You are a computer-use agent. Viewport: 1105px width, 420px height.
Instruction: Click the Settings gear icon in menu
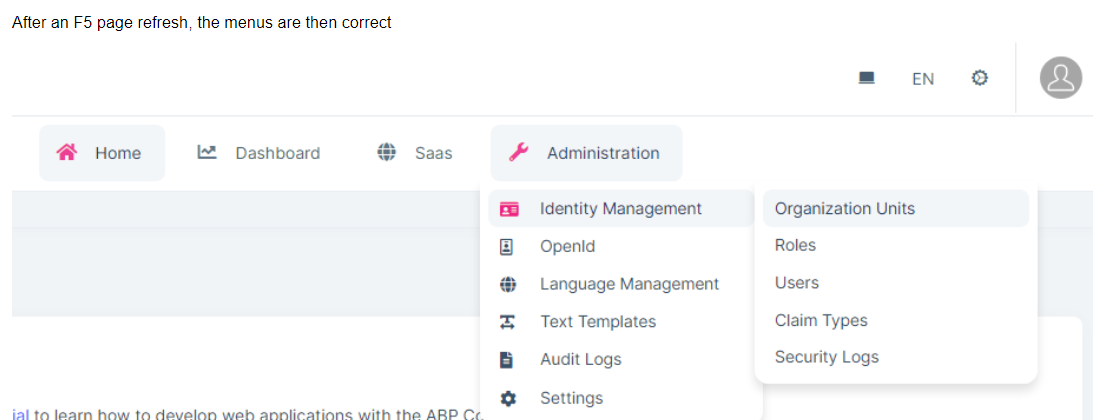508,398
